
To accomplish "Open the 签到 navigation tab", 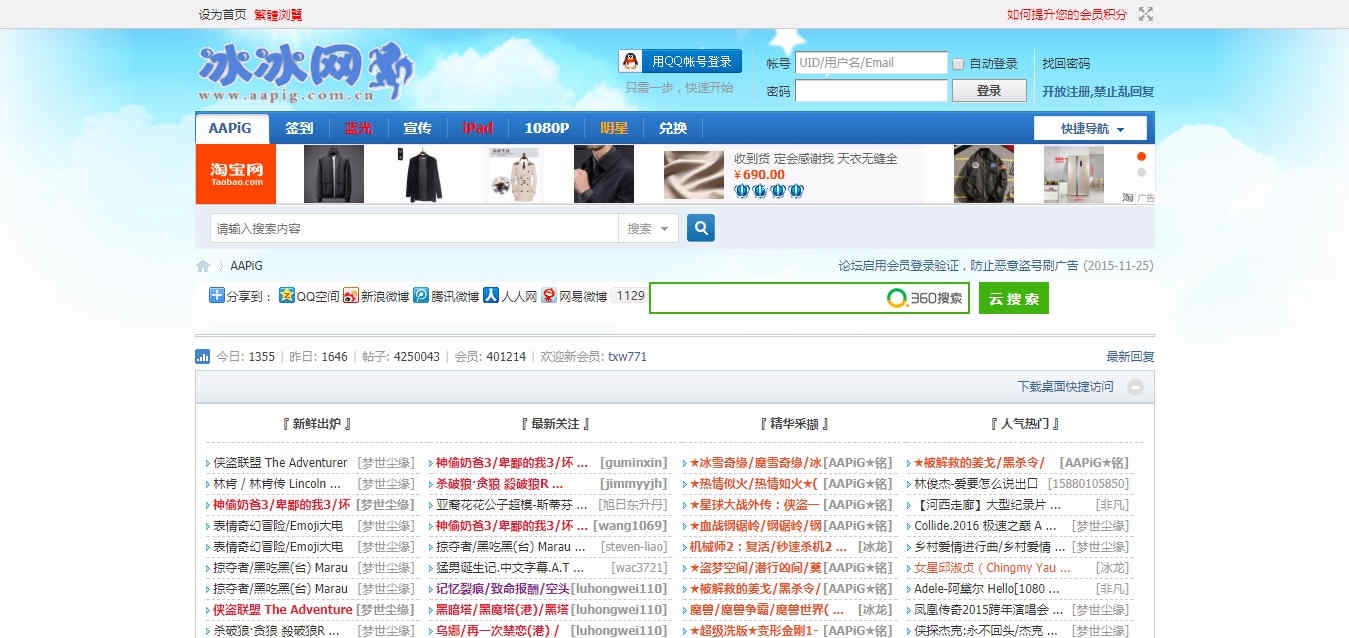I will point(299,128).
